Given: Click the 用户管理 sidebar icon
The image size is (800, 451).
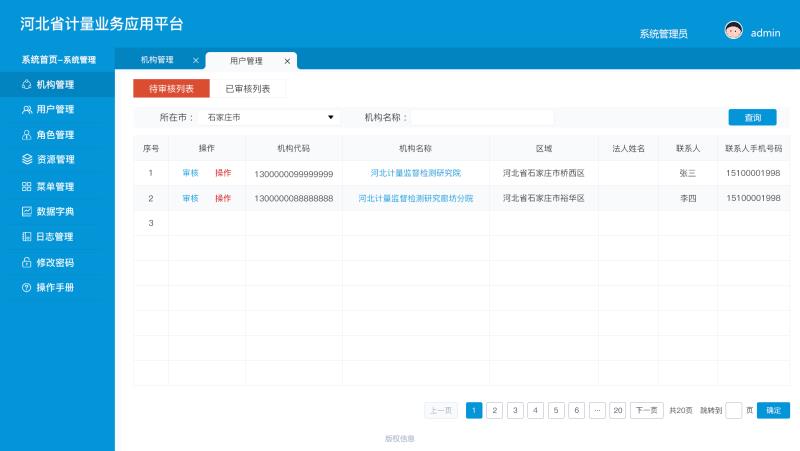Looking at the screenshot, I should [x=26, y=110].
